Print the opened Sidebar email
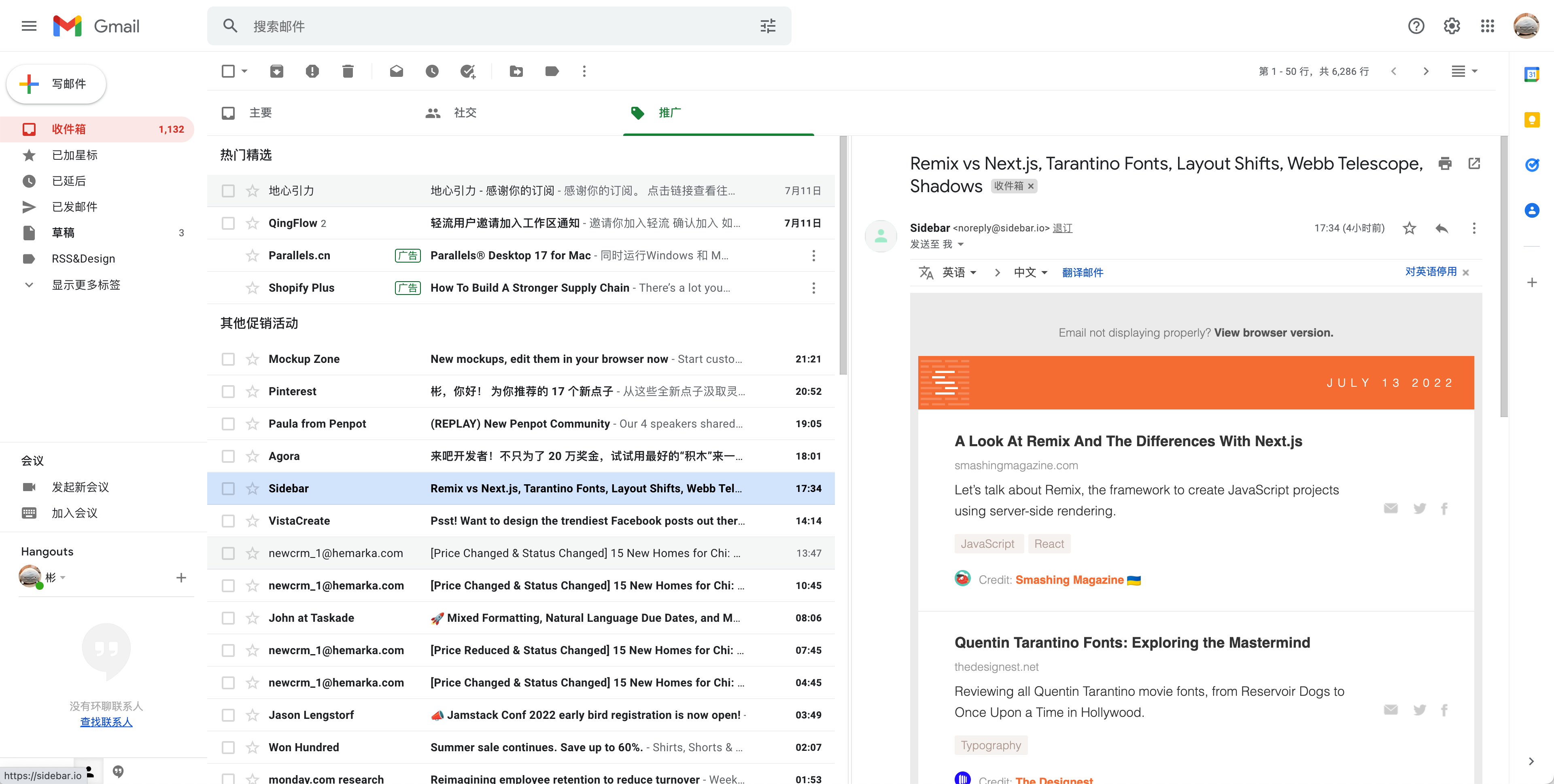 pos(1445,163)
